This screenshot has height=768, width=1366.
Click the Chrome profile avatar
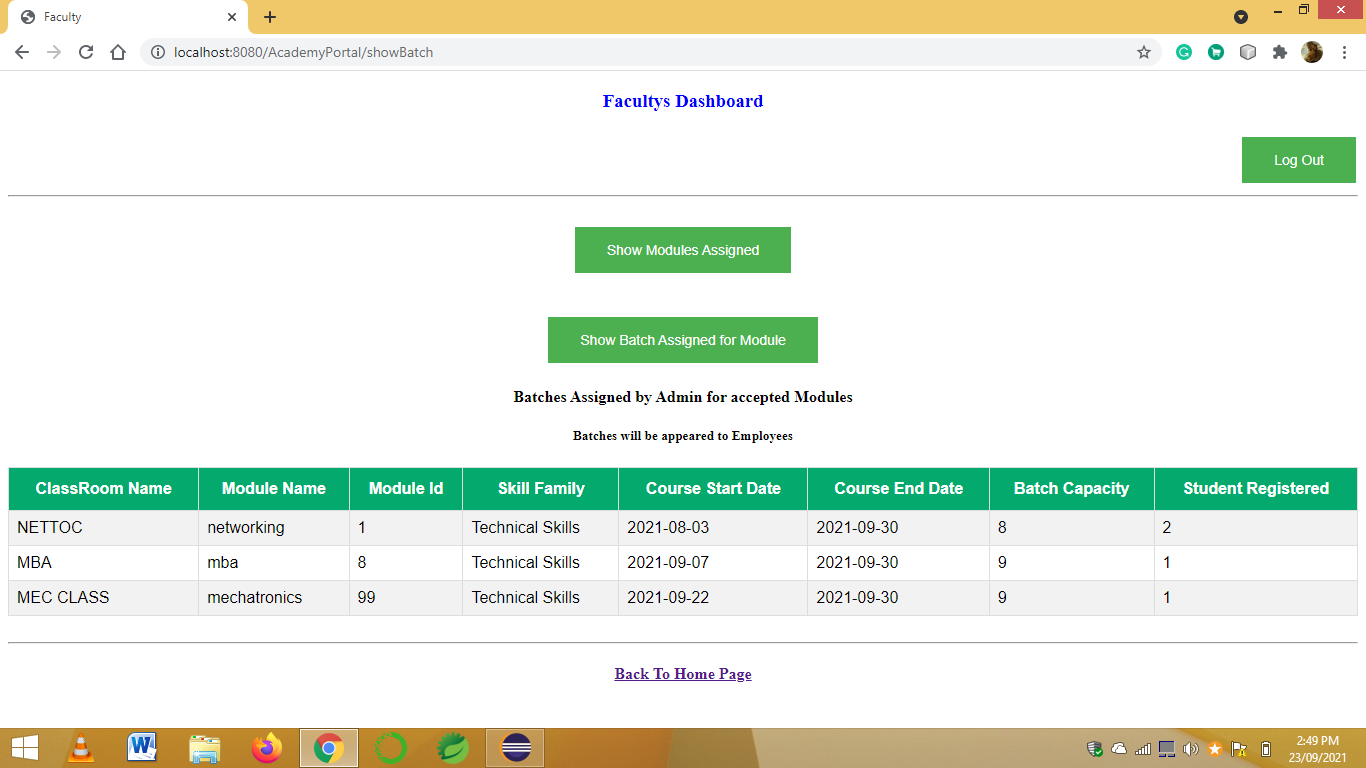click(x=1312, y=51)
